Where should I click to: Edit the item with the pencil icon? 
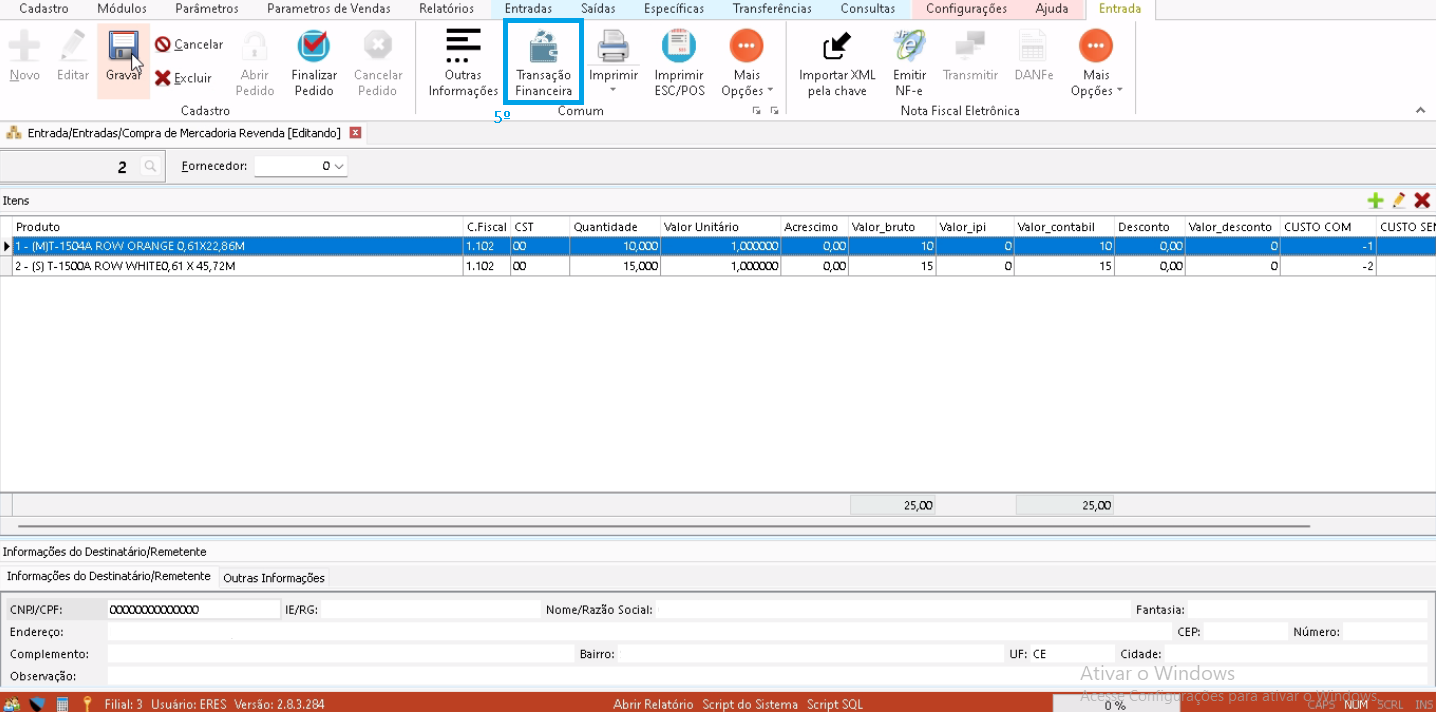(1398, 201)
